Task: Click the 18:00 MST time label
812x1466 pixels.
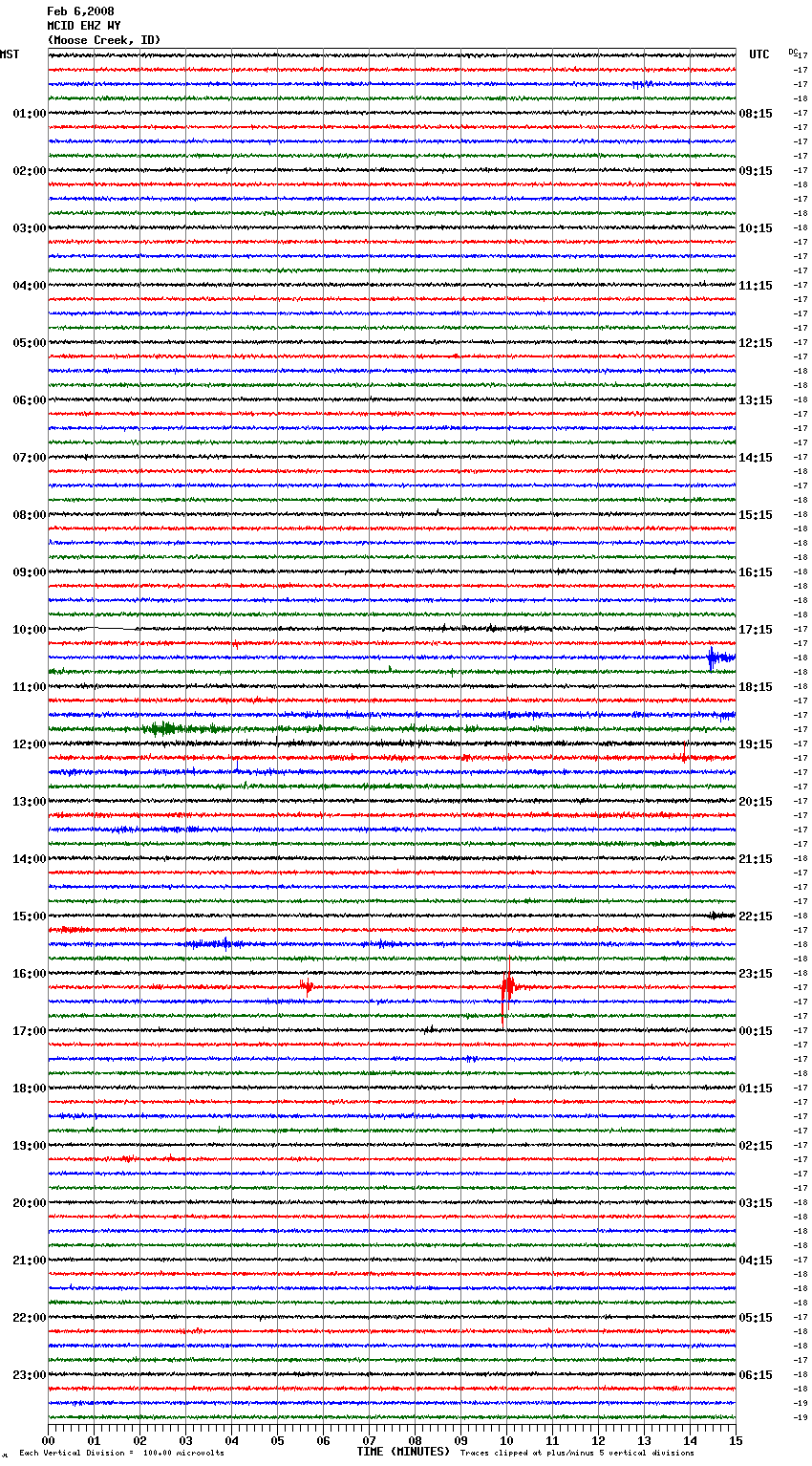Action: [x=30, y=1089]
